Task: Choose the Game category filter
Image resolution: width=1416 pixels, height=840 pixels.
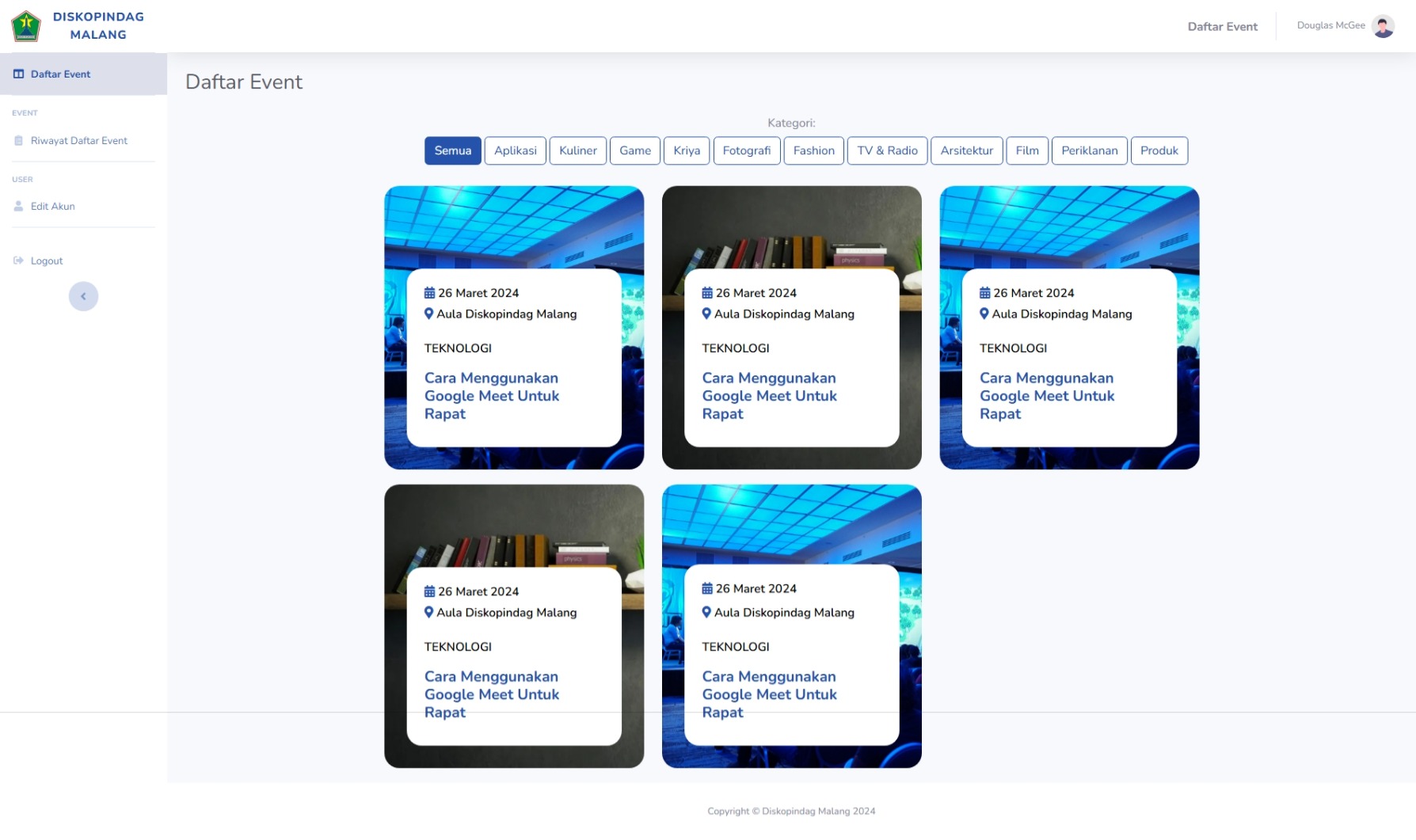Action: 635,150
